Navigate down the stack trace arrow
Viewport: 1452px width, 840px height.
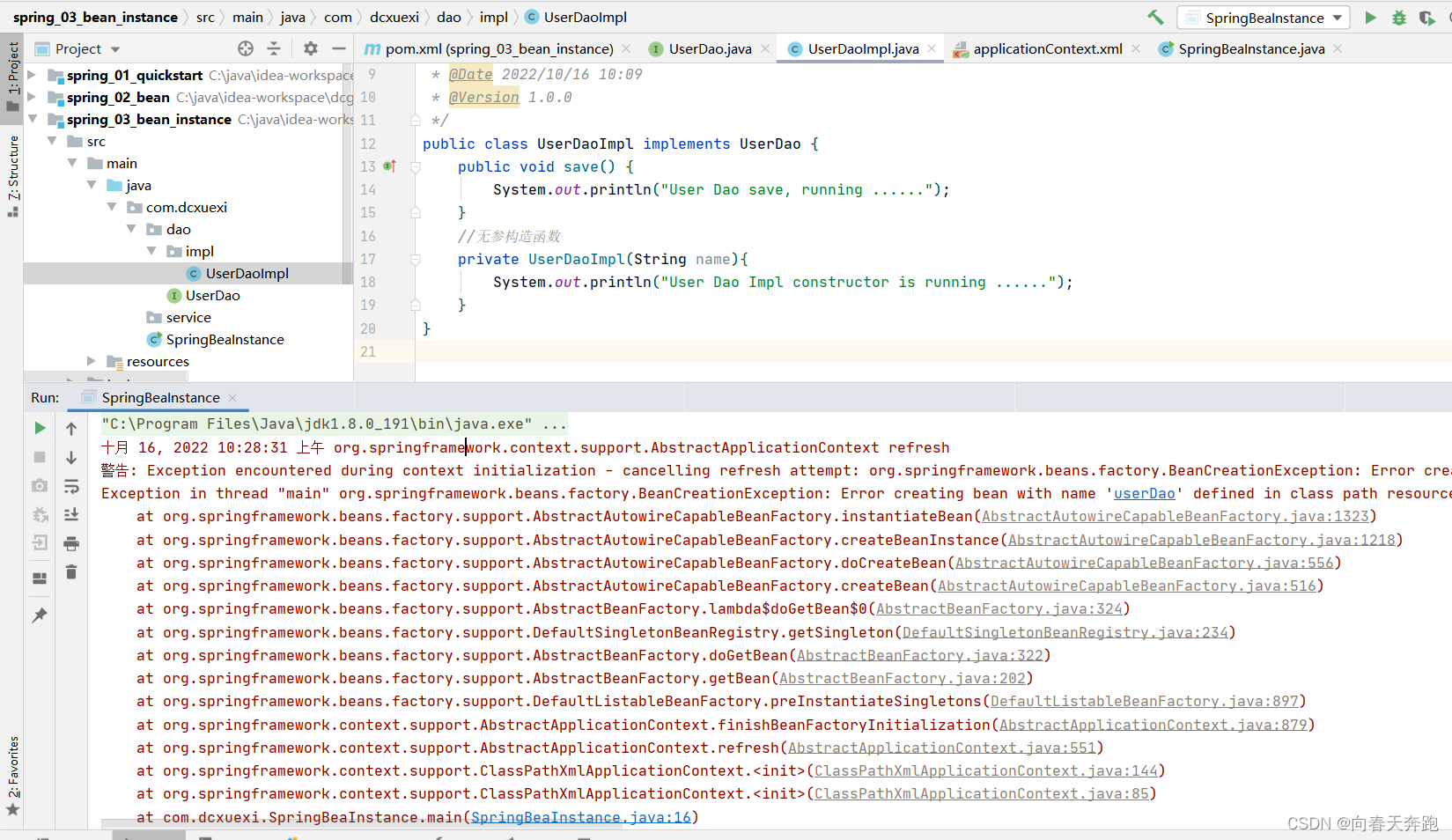pos(71,458)
